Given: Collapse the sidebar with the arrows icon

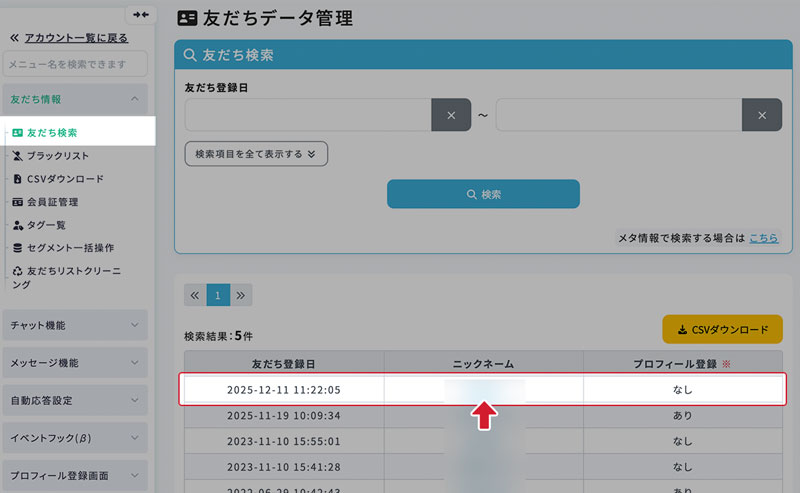Looking at the screenshot, I should click(140, 15).
